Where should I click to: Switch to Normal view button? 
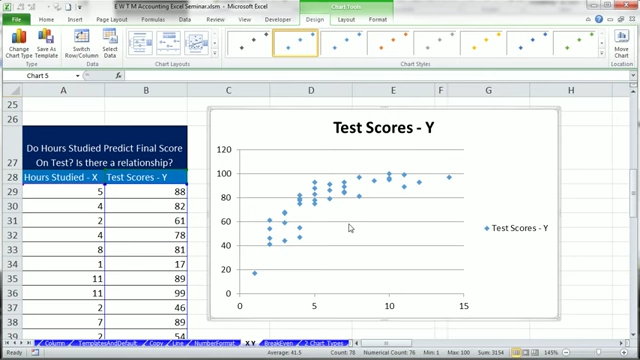[x=516, y=352]
